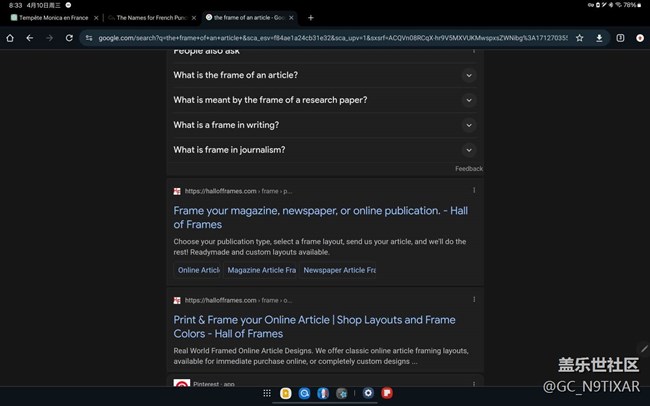650x406 pixels.
Task: Click the Feedback link below questions
Action: click(x=468, y=169)
